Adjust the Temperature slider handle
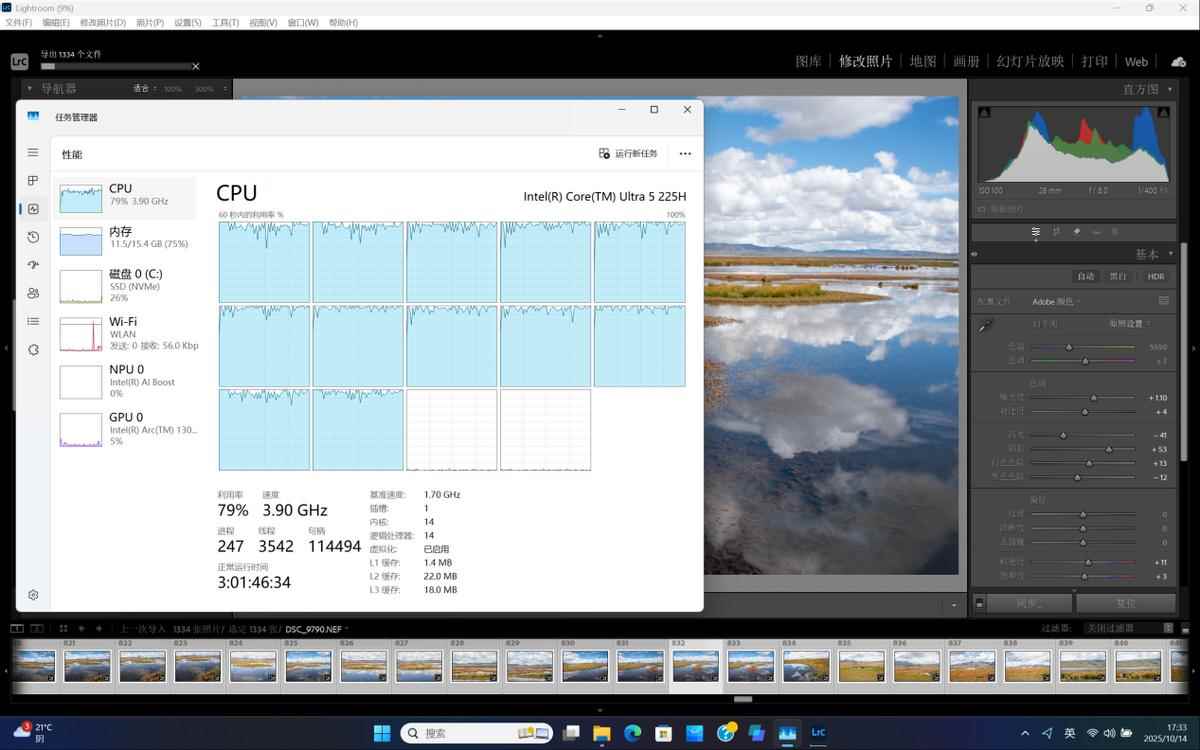The height and width of the screenshot is (750, 1200). (x=1069, y=347)
